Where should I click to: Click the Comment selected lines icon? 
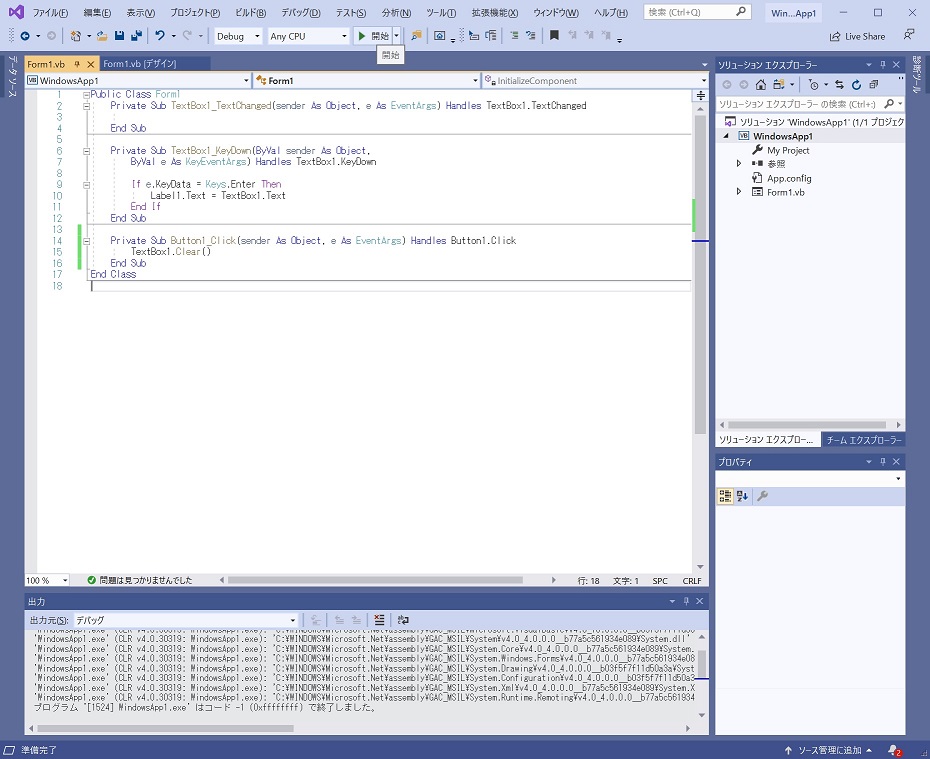point(514,36)
